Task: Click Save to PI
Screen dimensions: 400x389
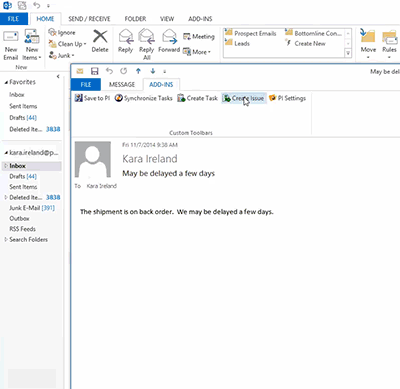Action: click(x=92, y=98)
